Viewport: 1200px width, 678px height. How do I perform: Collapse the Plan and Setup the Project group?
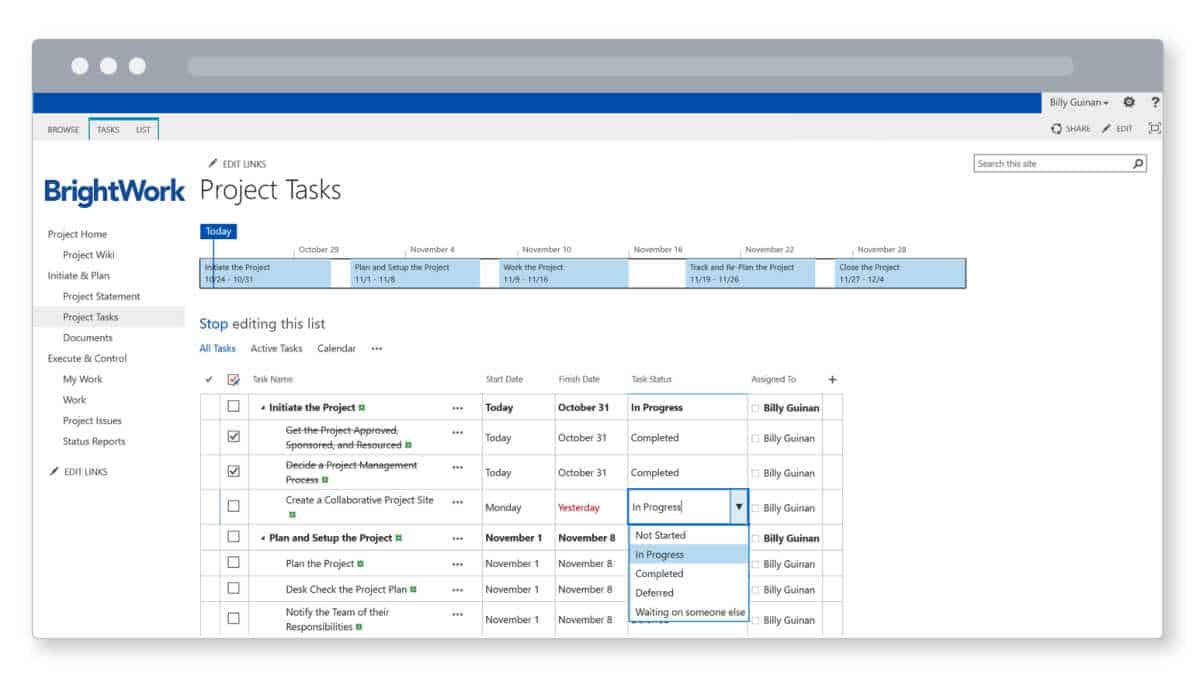(264, 538)
